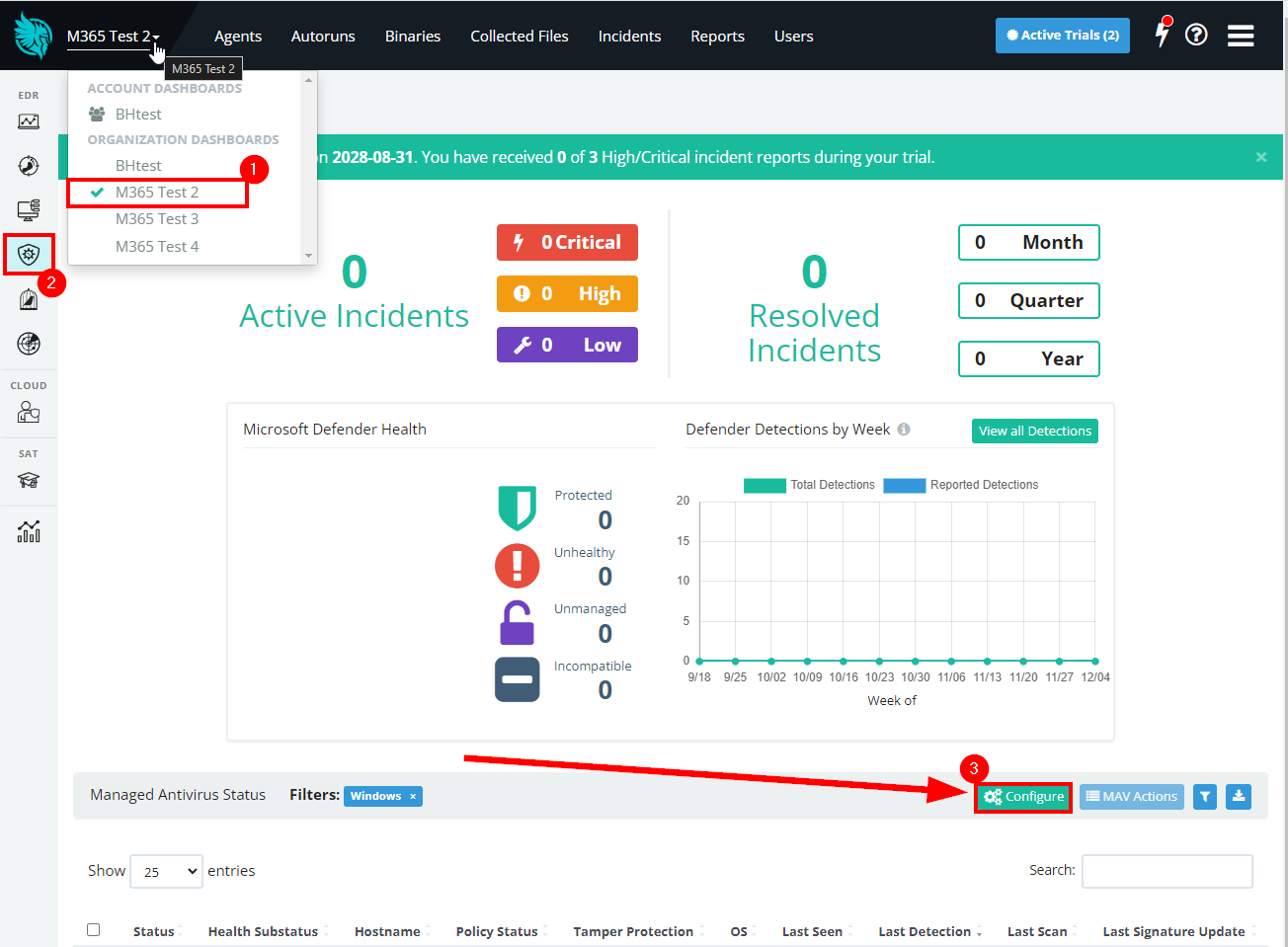The image size is (1288, 947).
Task: Click the 0 High incidents button
Action: 567,294
